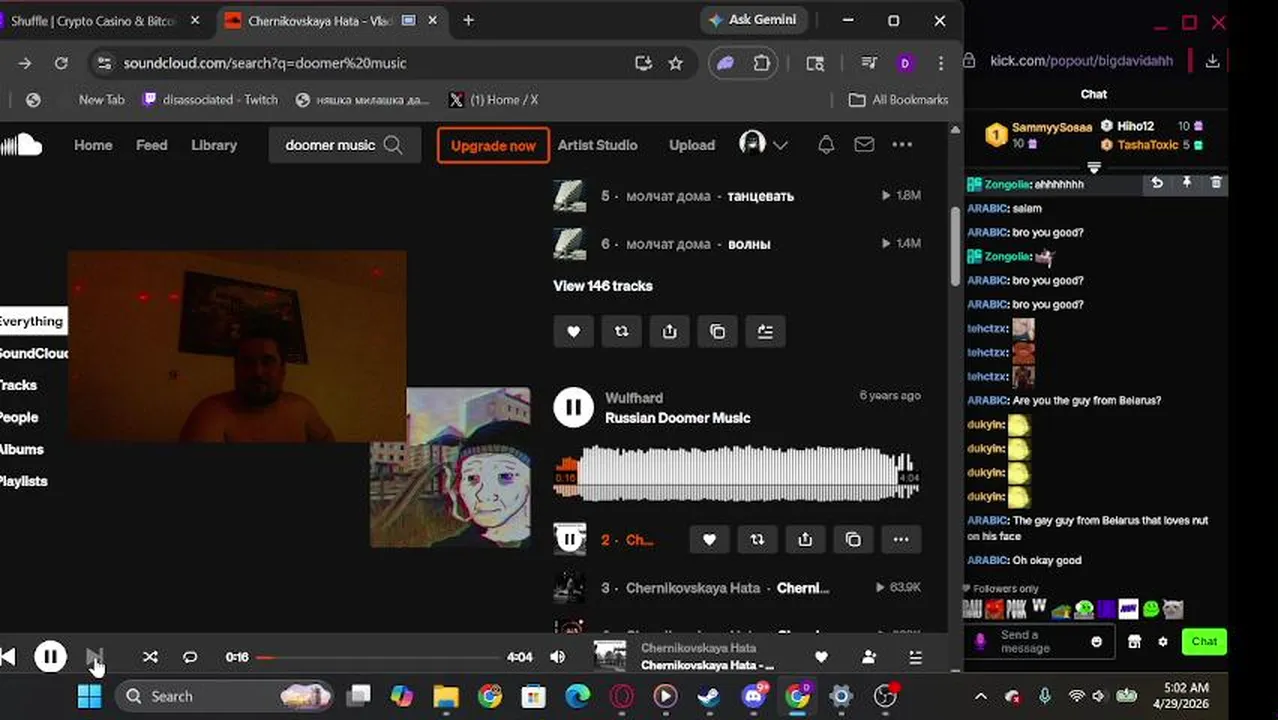
Task: Open Chrome extensions puzzle icon
Action: click(x=762, y=63)
